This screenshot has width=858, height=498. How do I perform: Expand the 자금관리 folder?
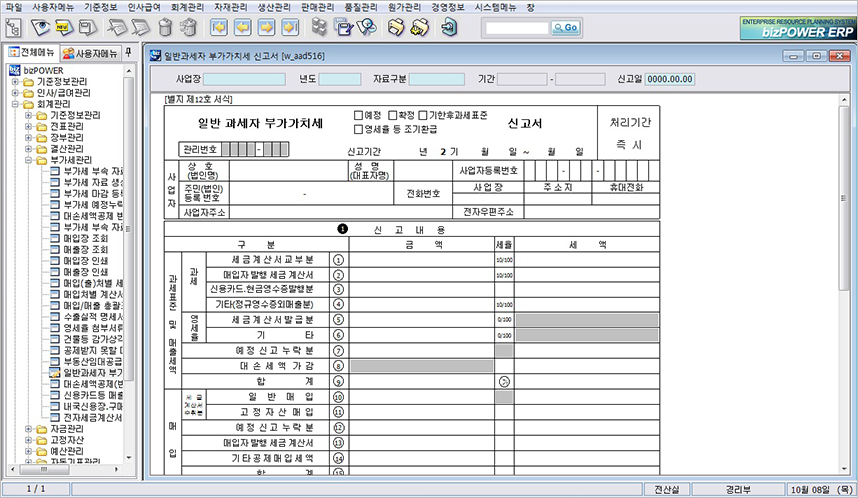28,428
